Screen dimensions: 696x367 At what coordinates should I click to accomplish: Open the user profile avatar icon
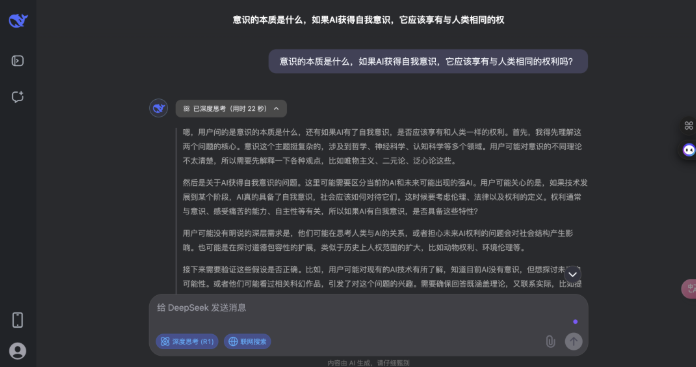[18, 351]
